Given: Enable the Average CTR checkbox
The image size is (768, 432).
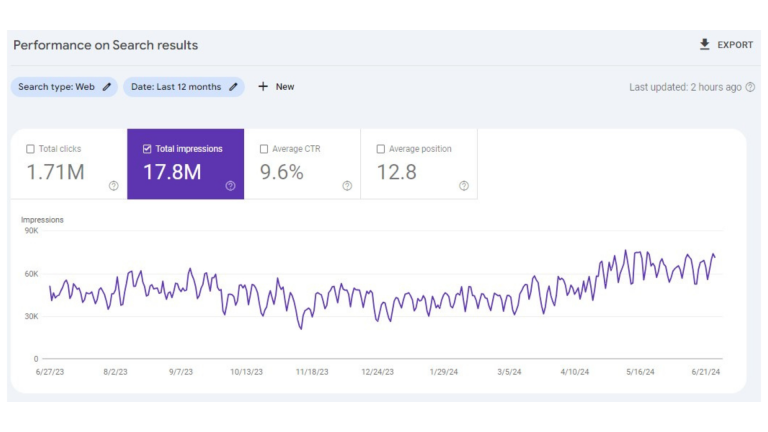Looking at the screenshot, I should click(x=264, y=149).
